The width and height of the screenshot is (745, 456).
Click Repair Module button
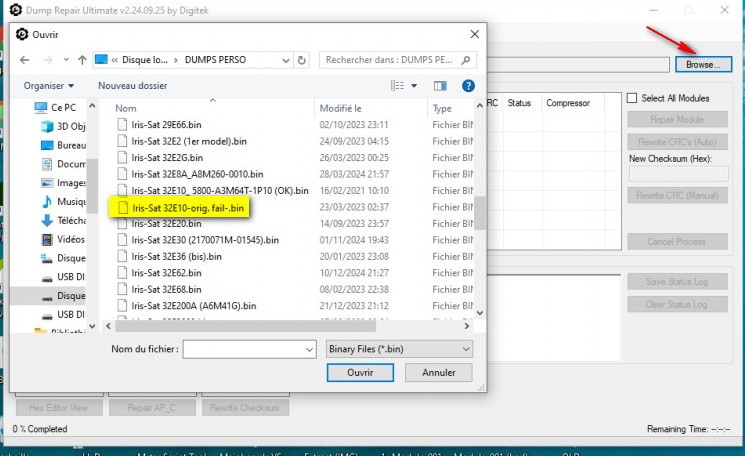coord(677,119)
